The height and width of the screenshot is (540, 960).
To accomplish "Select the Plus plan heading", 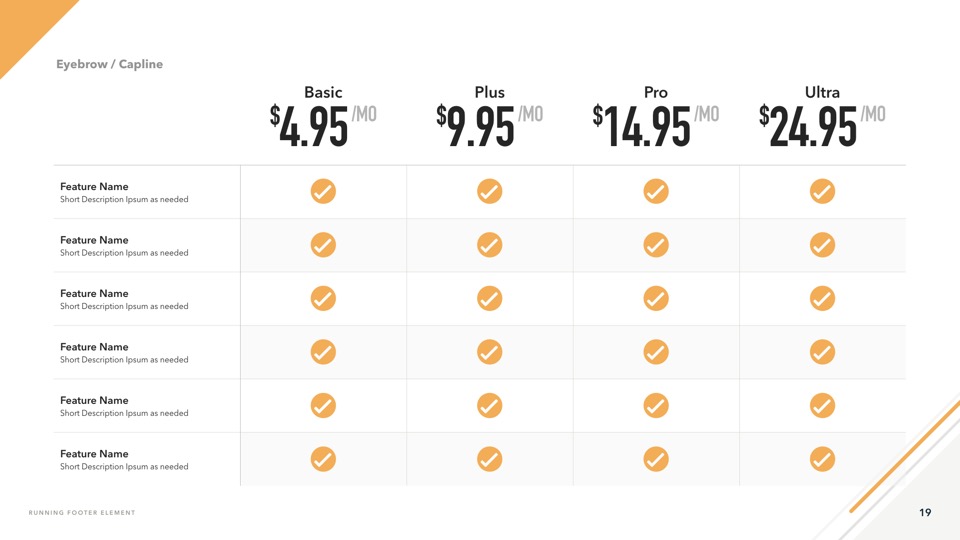I will pyautogui.click(x=490, y=93).
